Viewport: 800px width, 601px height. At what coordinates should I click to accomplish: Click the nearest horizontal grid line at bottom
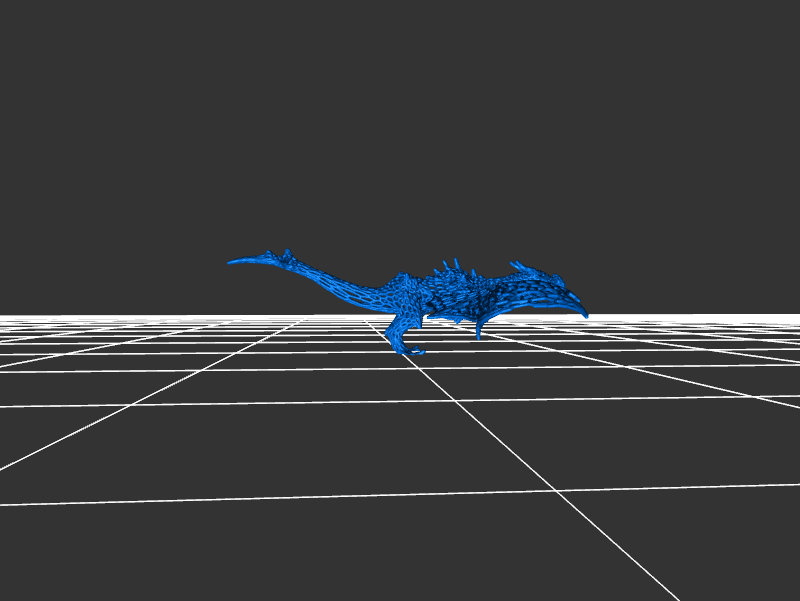point(300,496)
